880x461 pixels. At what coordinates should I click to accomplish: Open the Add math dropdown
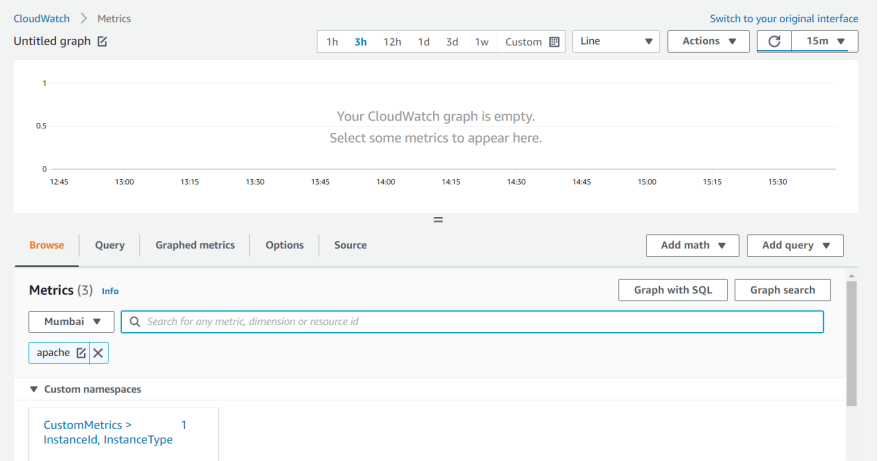(x=693, y=245)
